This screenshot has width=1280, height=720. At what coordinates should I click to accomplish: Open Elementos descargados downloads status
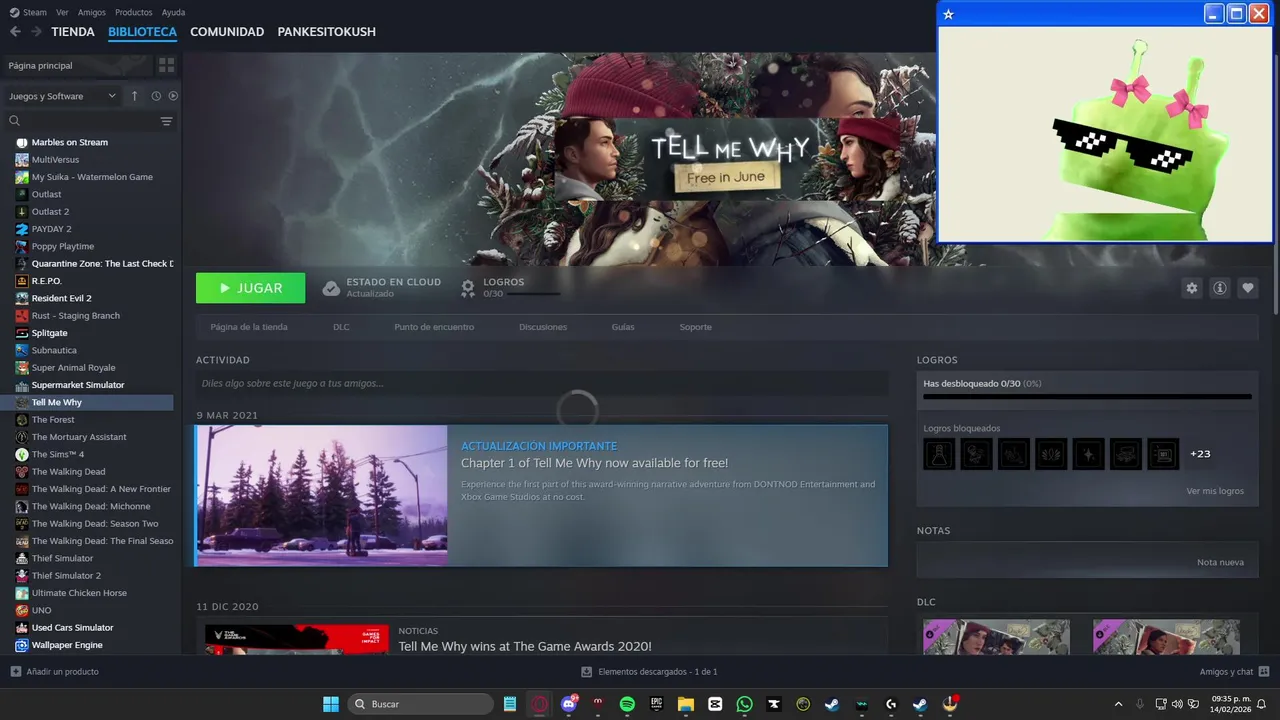[649, 672]
